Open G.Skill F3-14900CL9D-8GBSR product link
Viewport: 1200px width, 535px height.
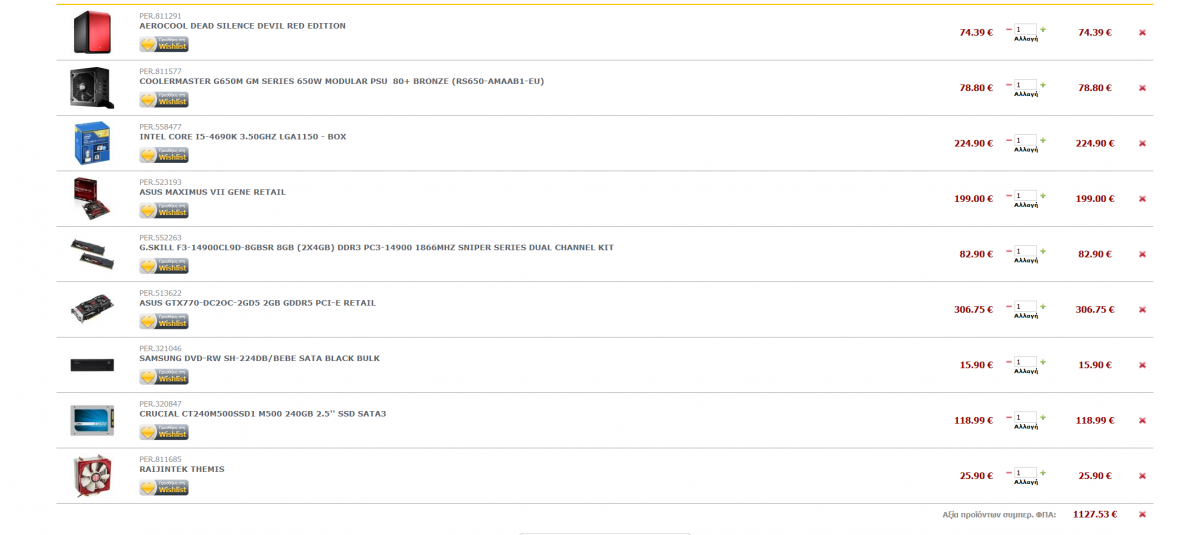click(x=377, y=247)
